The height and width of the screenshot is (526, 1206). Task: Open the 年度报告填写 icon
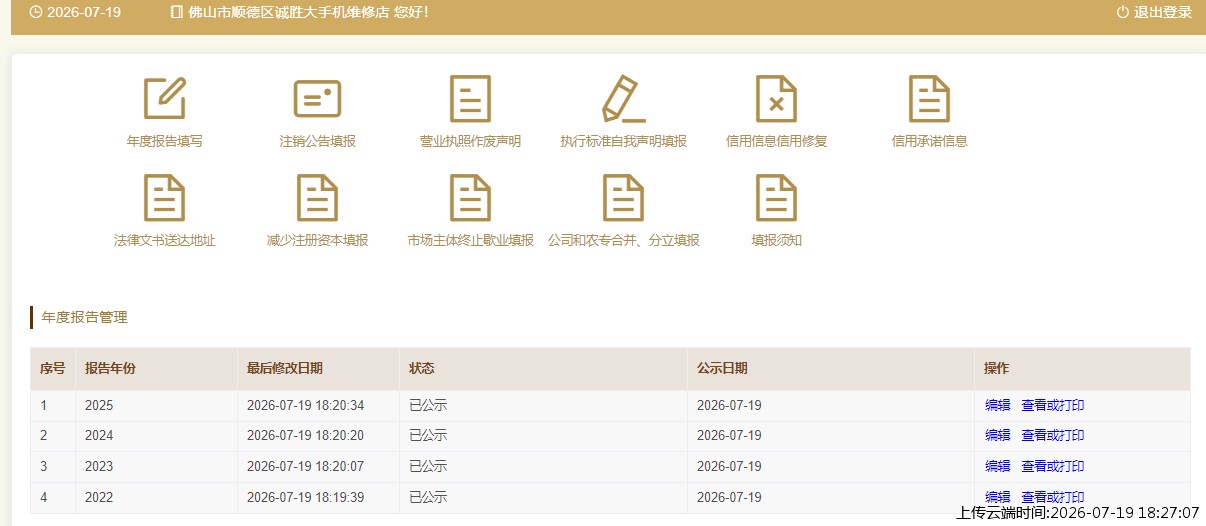tap(165, 98)
